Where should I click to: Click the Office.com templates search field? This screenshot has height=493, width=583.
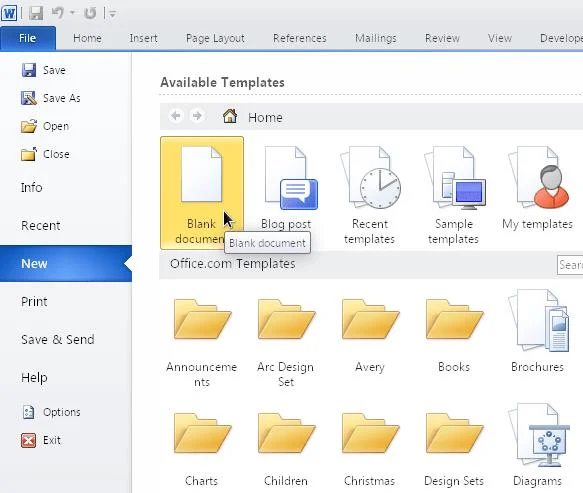pos(570,265)
